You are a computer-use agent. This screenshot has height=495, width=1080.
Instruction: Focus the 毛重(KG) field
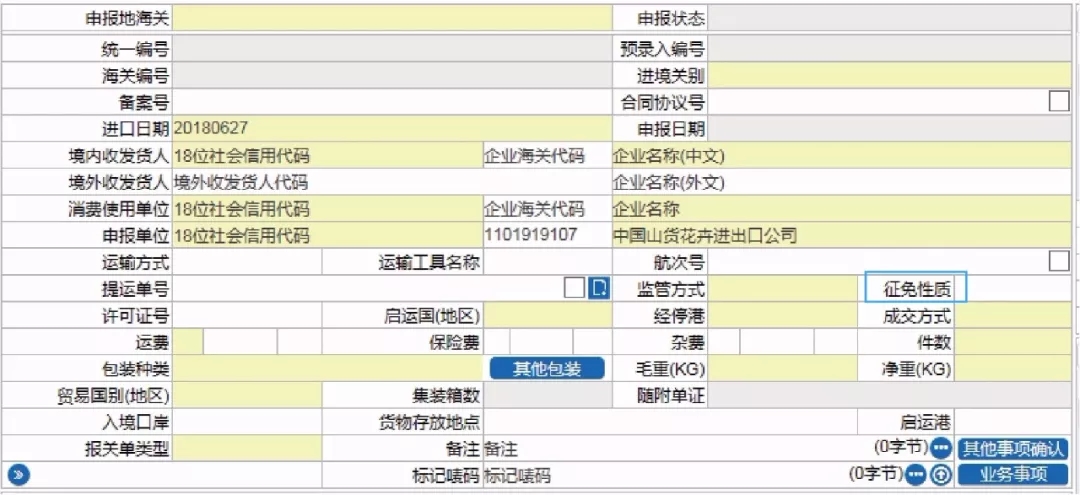click(783, 368)
